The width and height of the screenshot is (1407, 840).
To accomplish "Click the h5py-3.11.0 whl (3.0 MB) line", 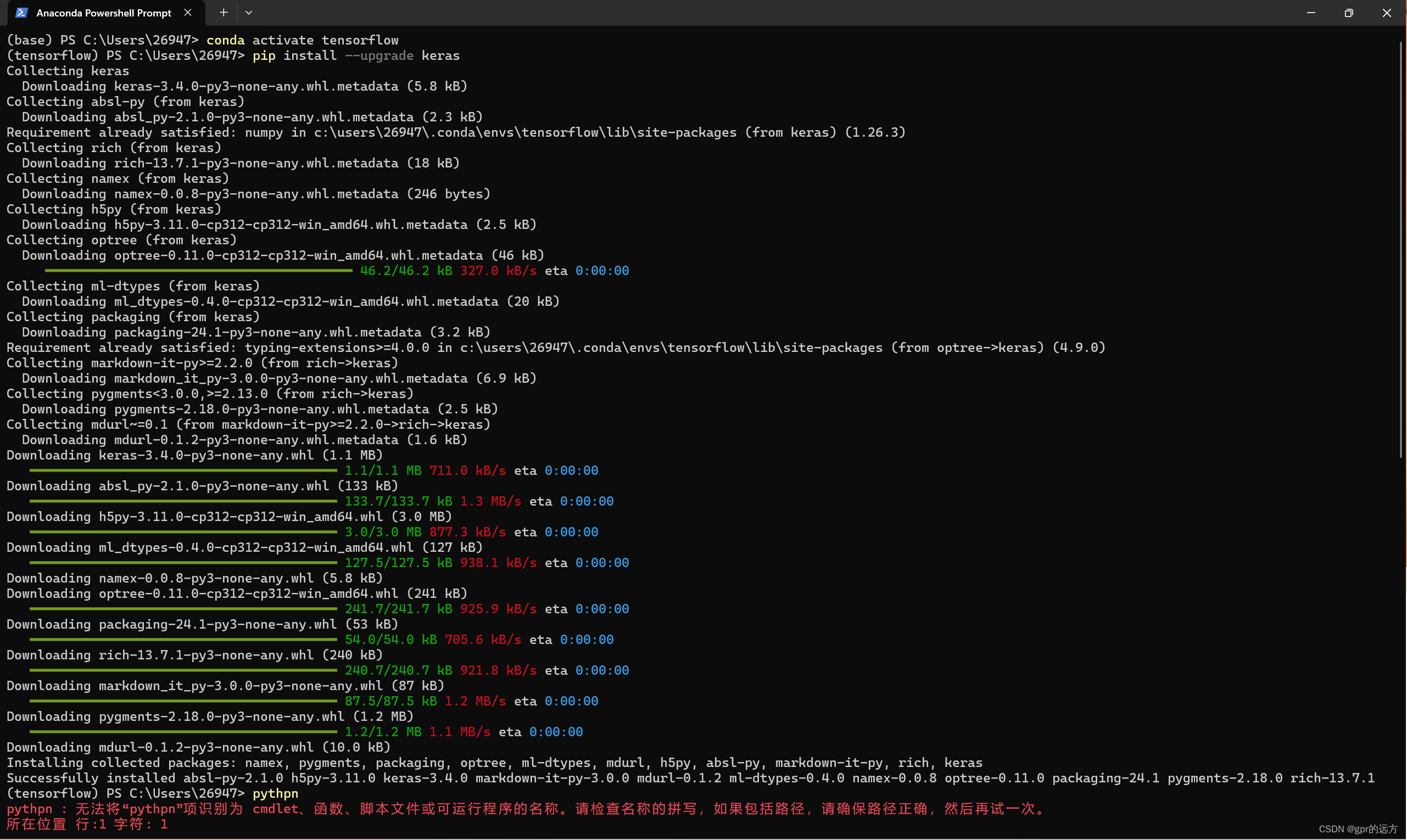I will click(230, 517).
